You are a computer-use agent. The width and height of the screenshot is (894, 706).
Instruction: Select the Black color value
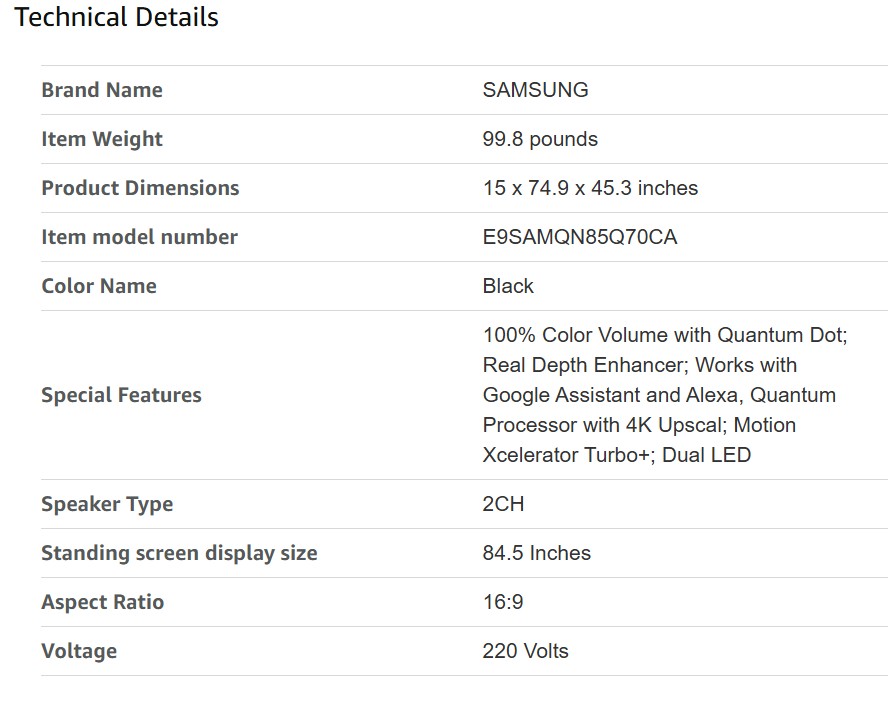(x=508, y=286)
